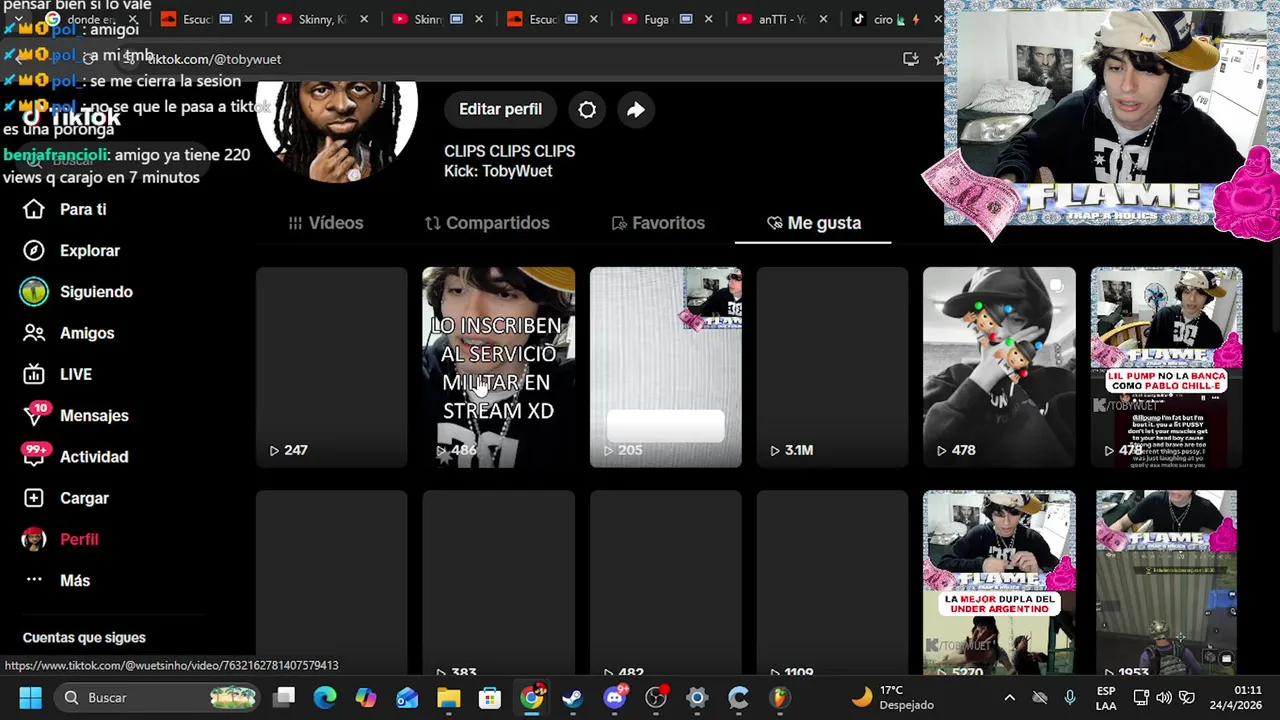Expand the Más options menu
The height and width of the screenshot is (720, 1280).
[x=58, y=580]
